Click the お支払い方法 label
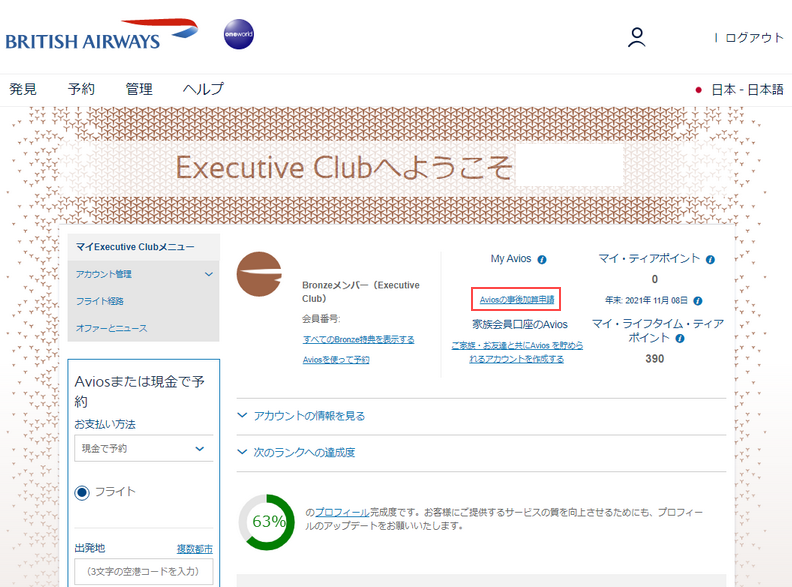This screenshot has height=587, width=792. tap(105, 424)
